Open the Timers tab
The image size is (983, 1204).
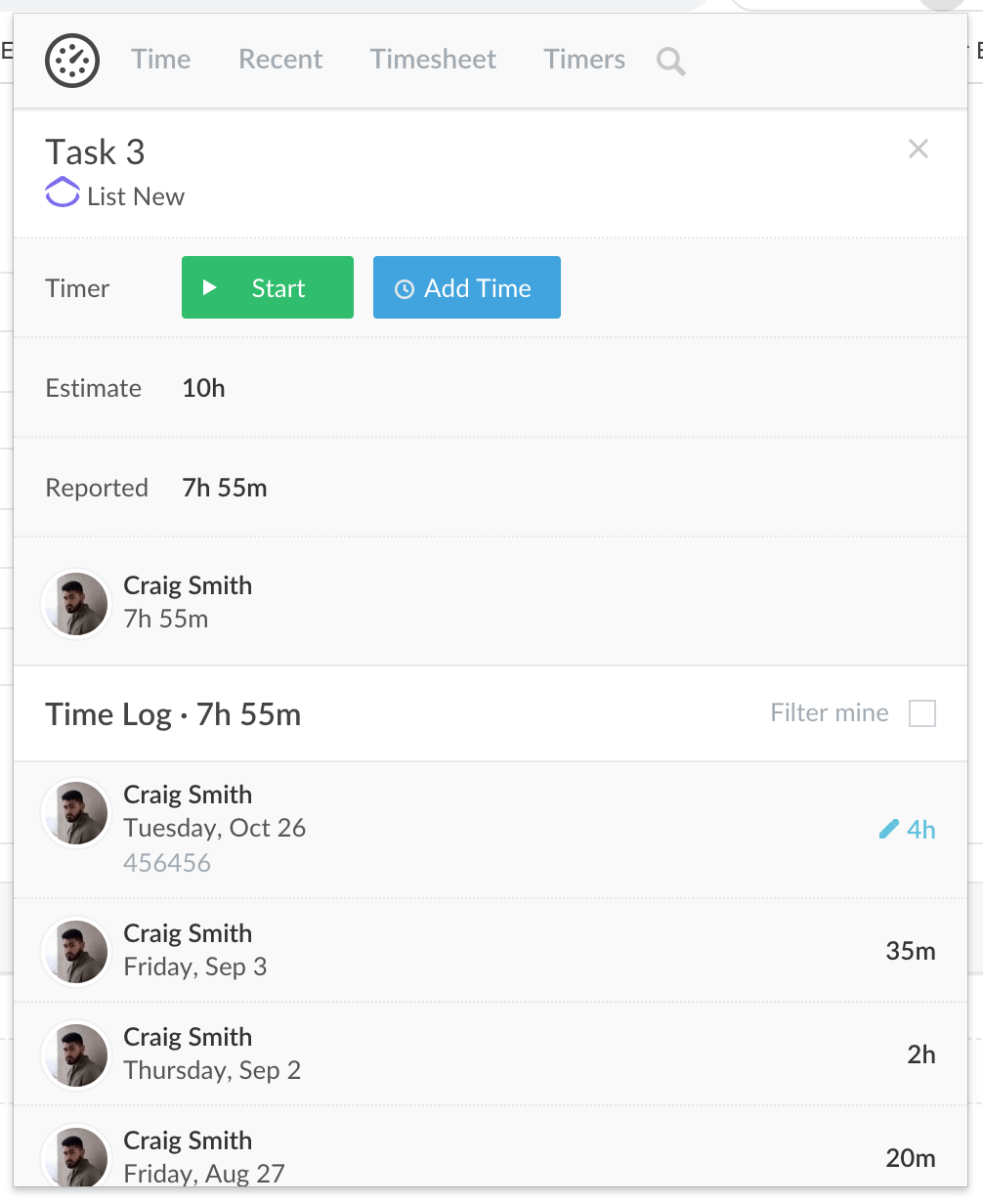click(x=584, y=60)
